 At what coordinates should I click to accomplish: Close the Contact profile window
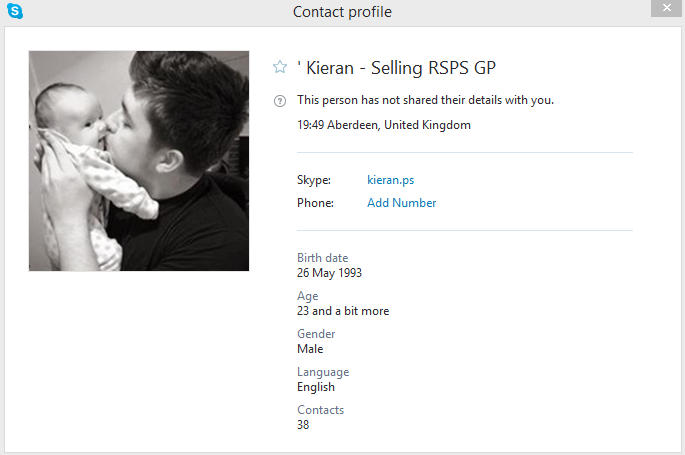tap(663, 9)
